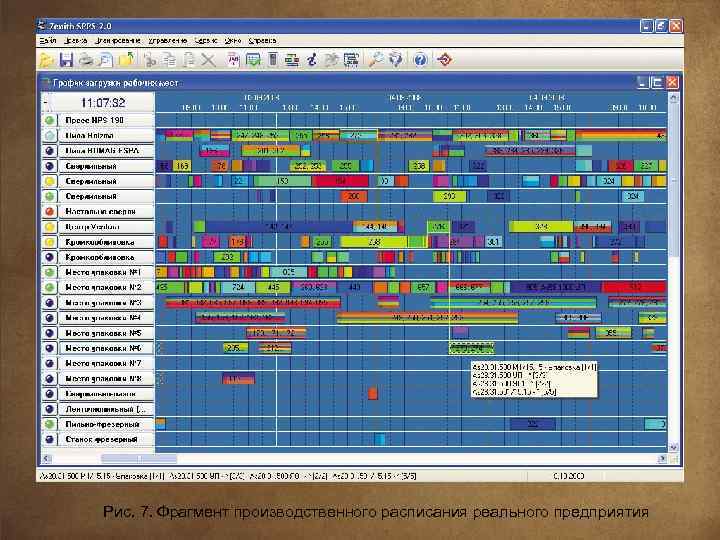Click light blue task bar labeled 724

pos(238,287)
